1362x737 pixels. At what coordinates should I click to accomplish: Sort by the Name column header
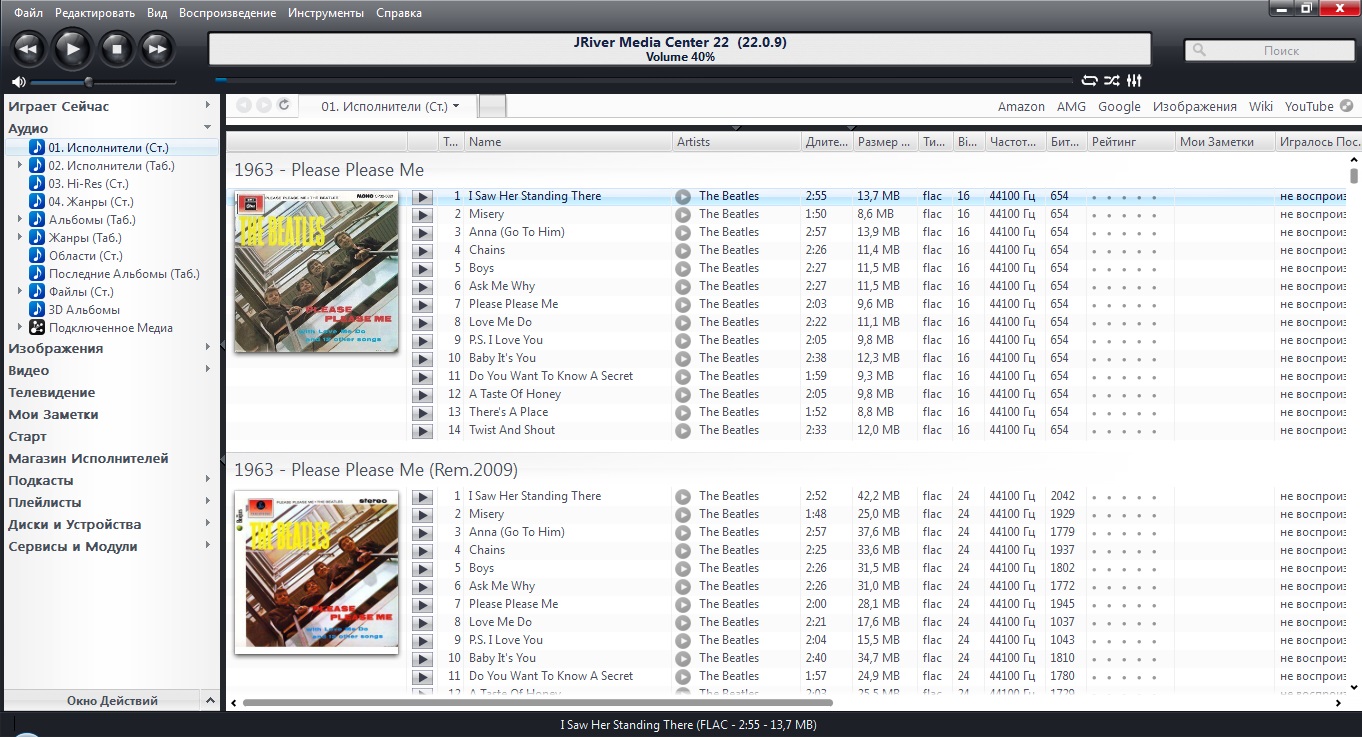(568, 142)
